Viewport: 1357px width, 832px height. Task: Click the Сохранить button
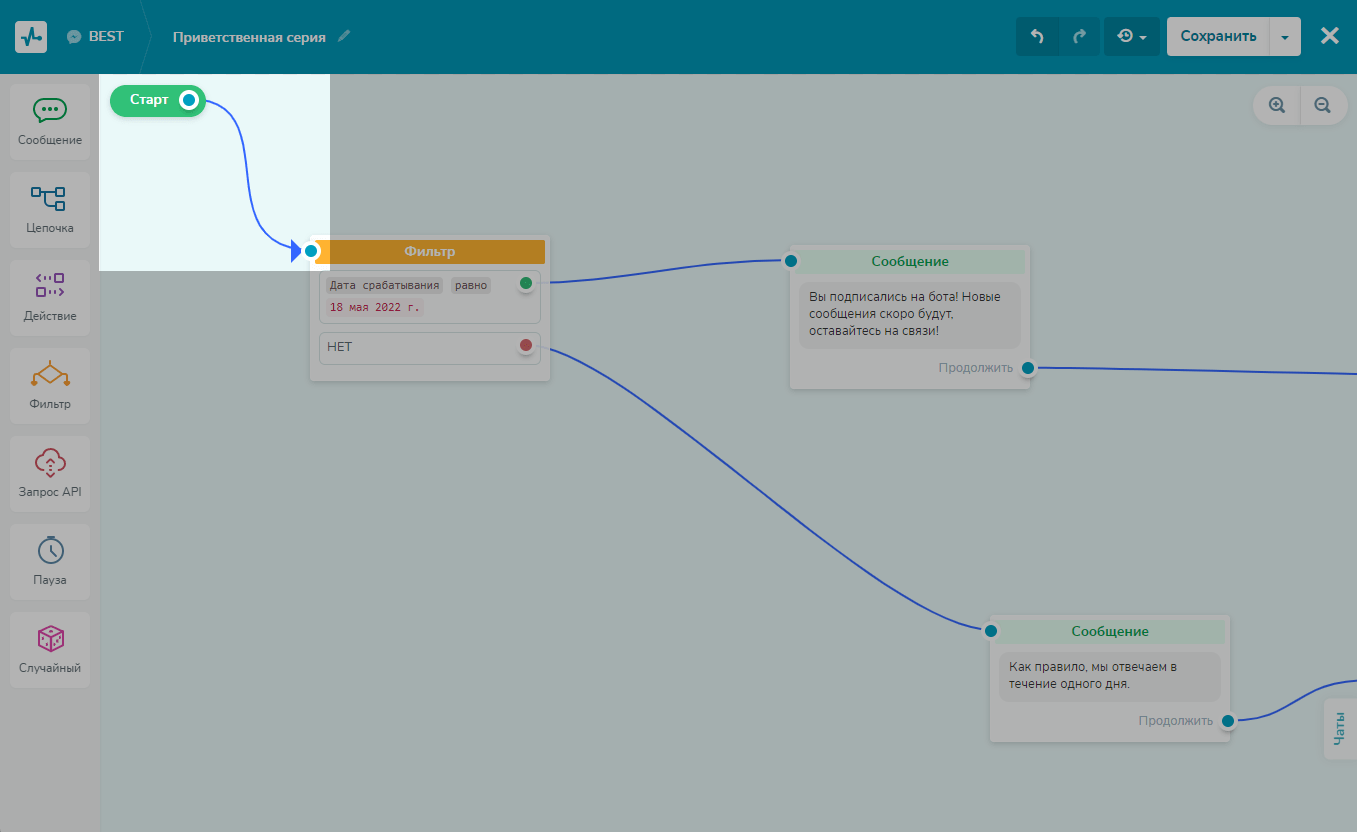1218,37
